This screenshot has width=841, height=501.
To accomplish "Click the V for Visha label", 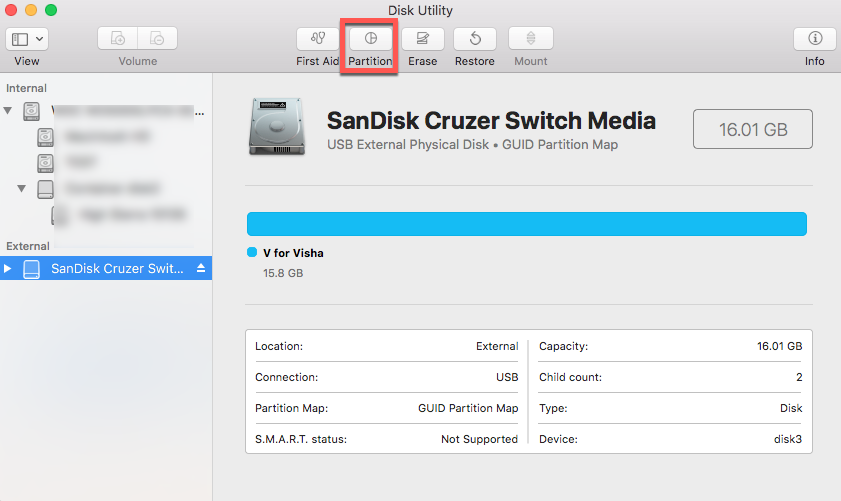I will point(293,253).
